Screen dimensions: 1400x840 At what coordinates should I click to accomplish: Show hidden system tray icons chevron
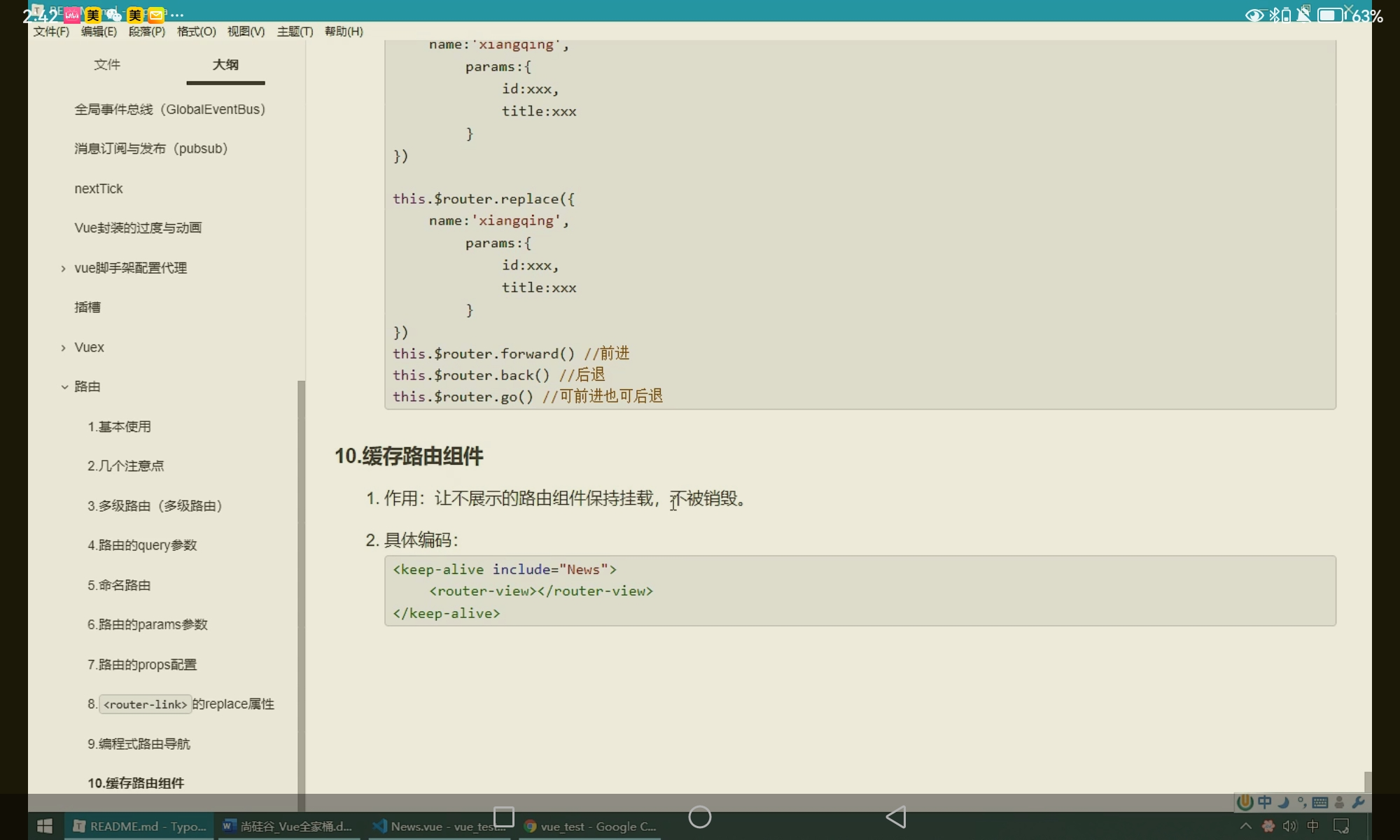pyautogui.click(x=1246, y=827)
